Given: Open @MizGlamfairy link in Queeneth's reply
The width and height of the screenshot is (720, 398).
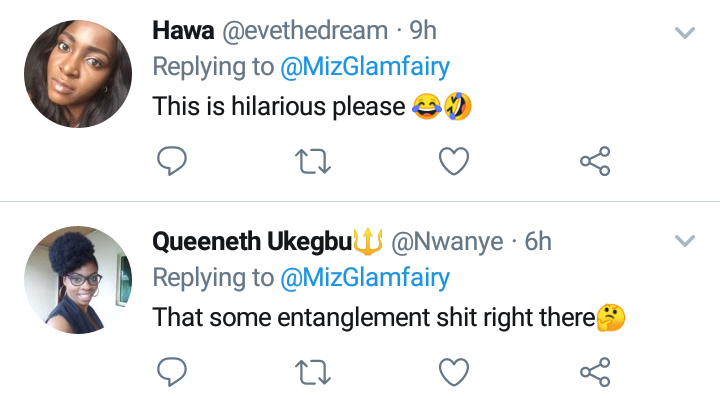Looking at the screenshot, I should pyautogui.click(x=365, y=278).
